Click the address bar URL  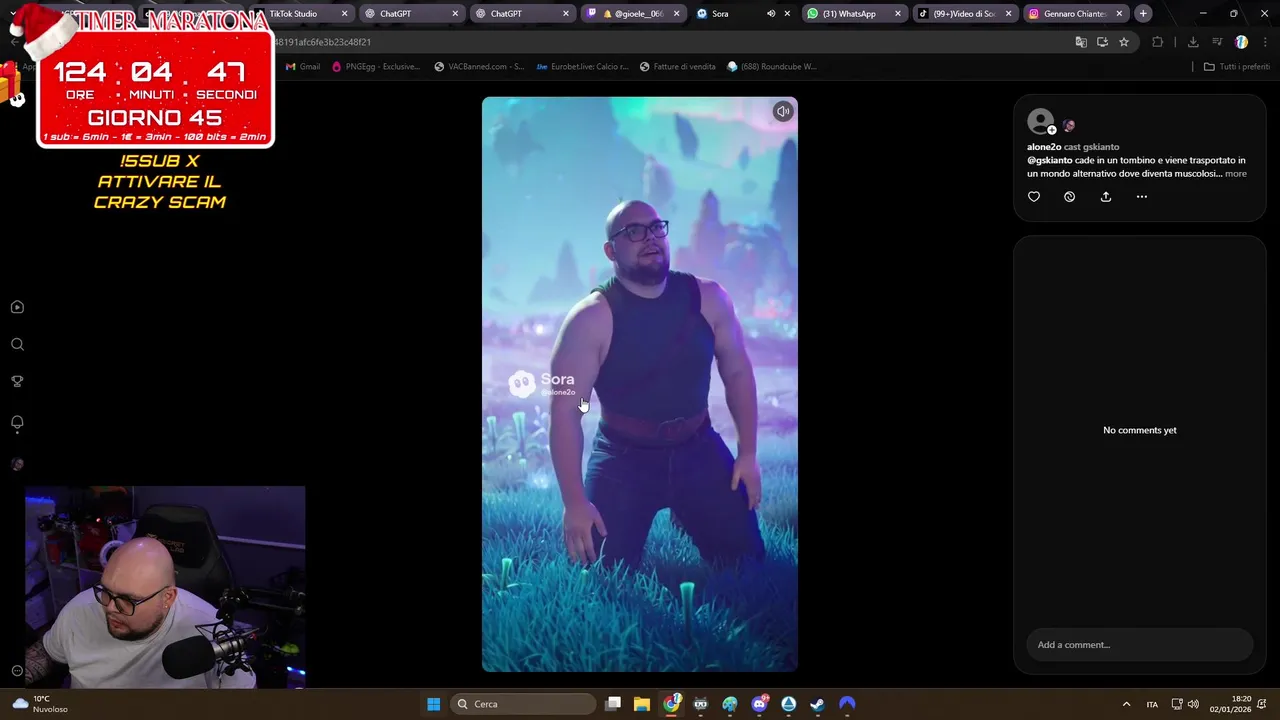coord(322,42)
